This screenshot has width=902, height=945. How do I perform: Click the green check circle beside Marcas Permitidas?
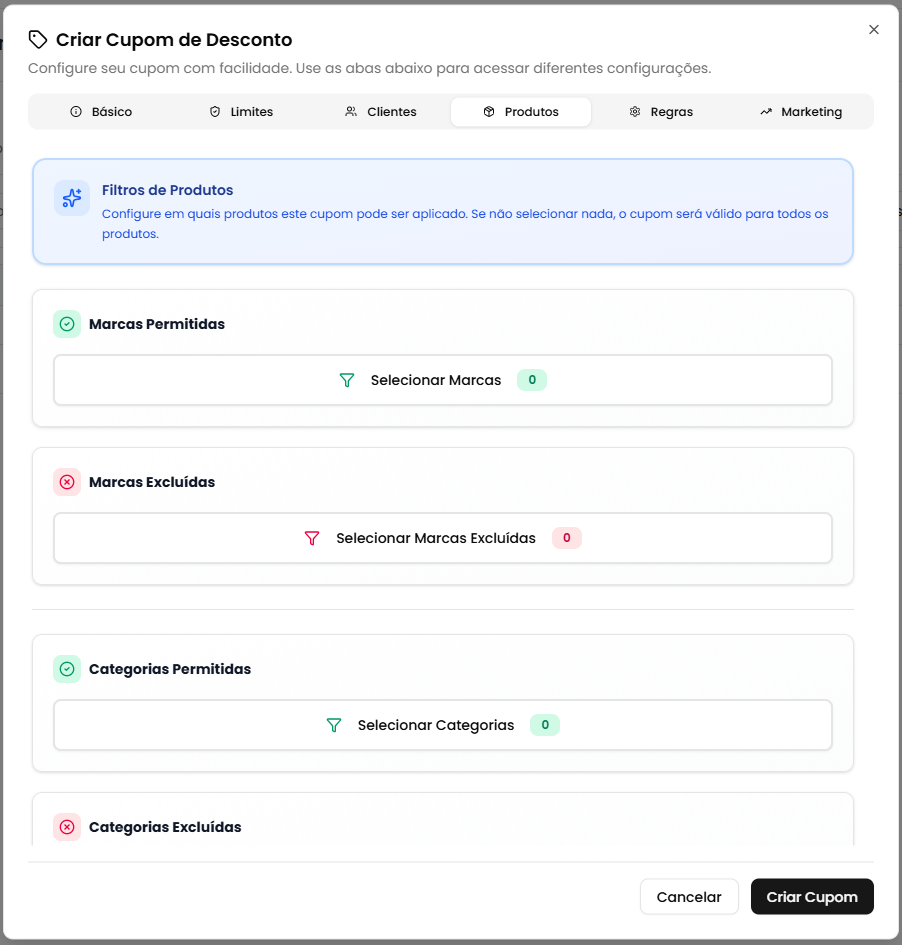click(66, 324)
